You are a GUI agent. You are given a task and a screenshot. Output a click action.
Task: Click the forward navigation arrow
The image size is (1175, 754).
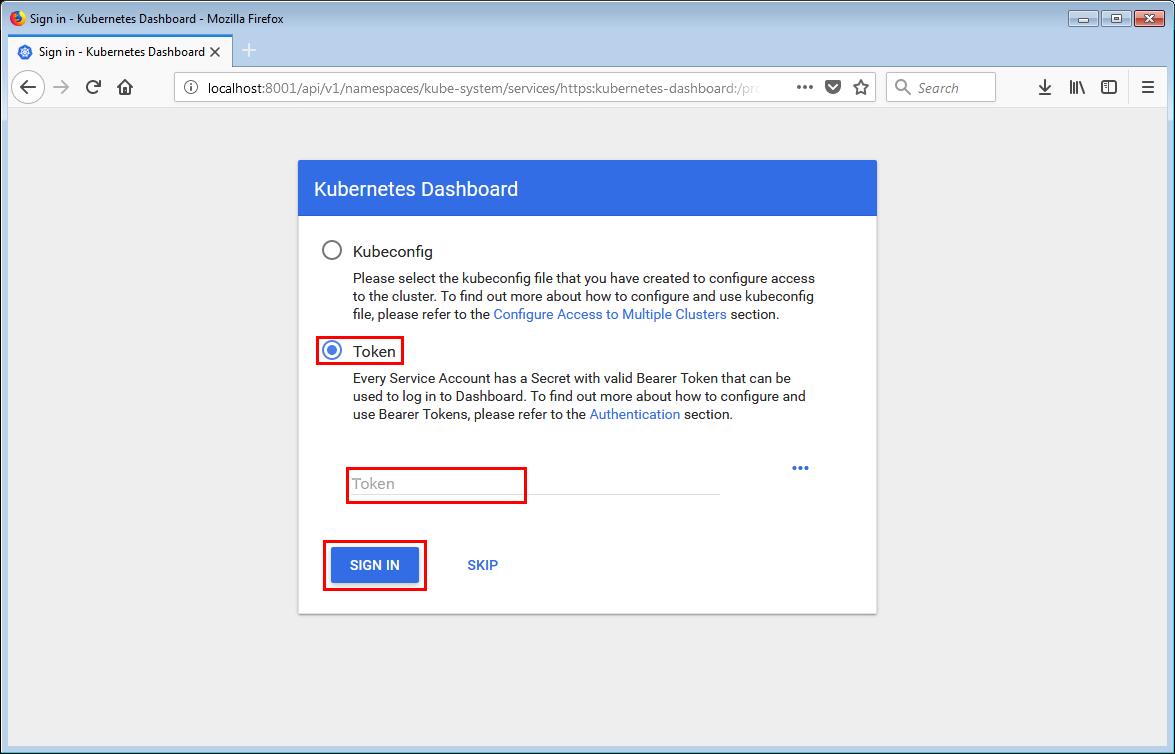(61, 88)
